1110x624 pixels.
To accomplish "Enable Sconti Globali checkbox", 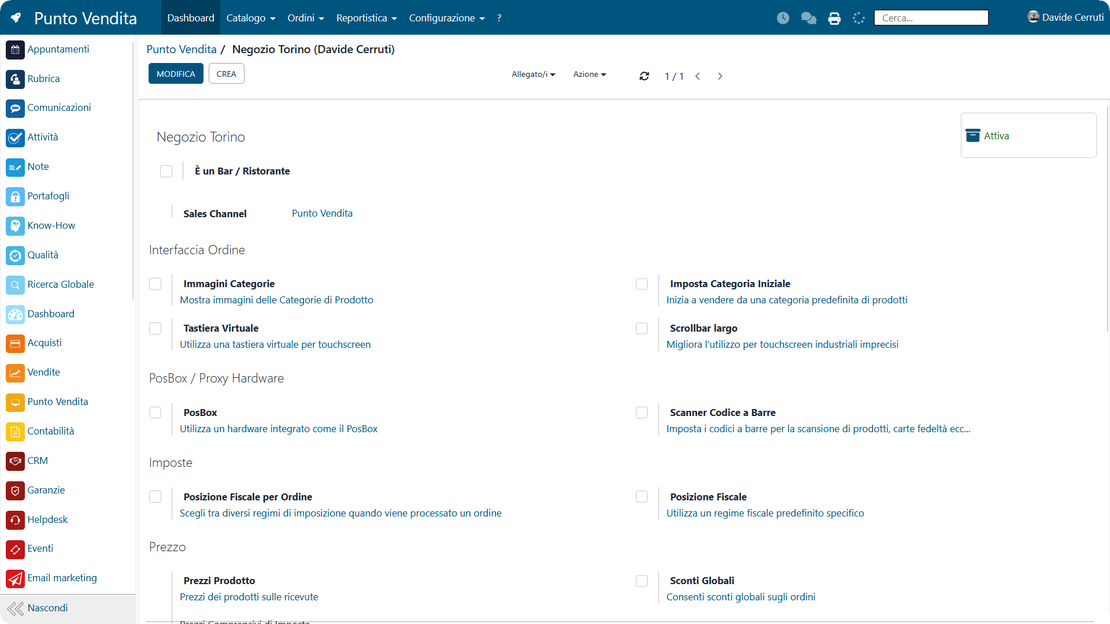I will click(641, 581).
